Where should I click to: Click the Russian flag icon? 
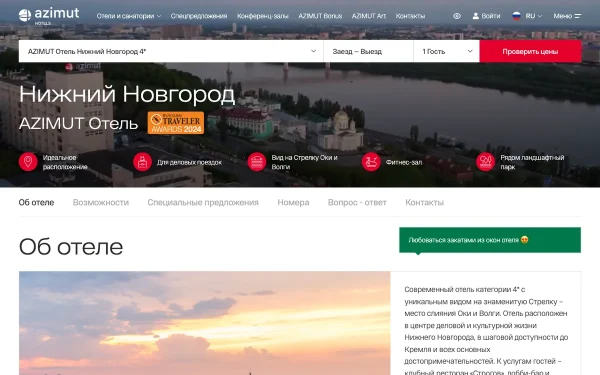tap(516, 16)
